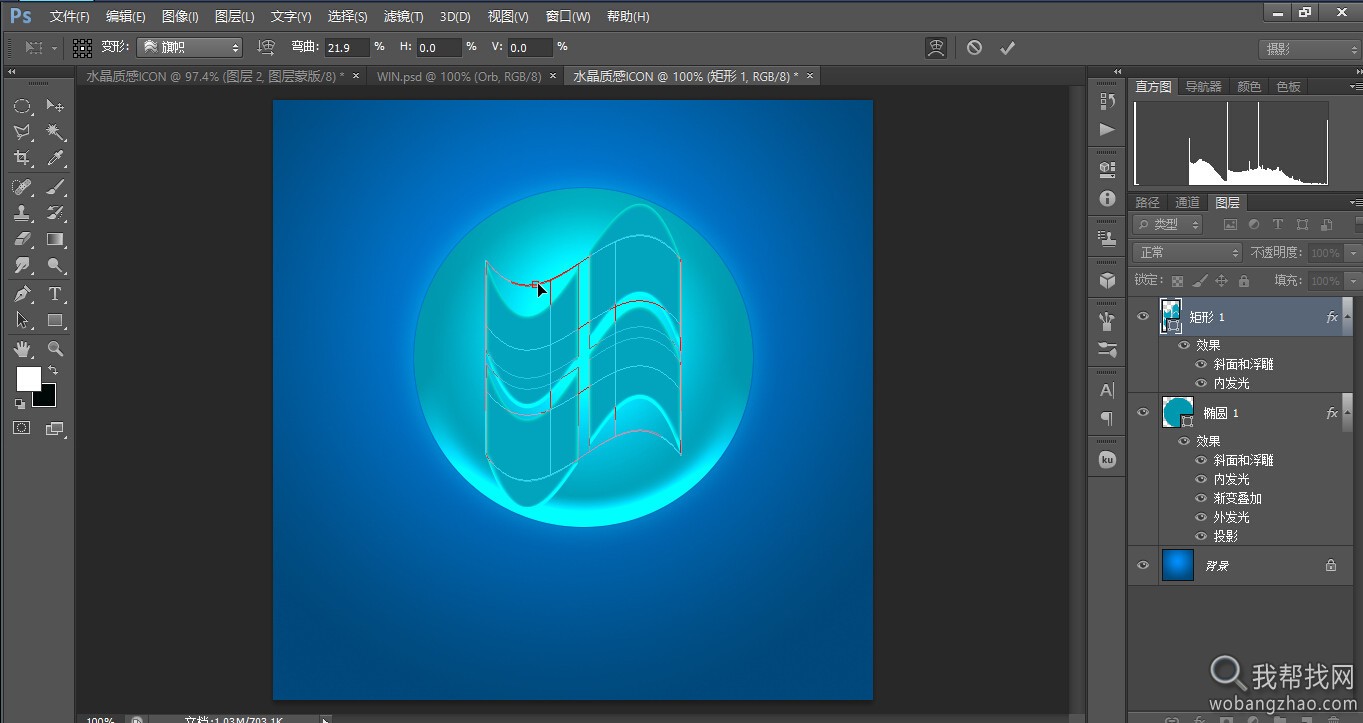Select the Brush tool
Screen dimensions: 1363x723
tap(55, 187)
